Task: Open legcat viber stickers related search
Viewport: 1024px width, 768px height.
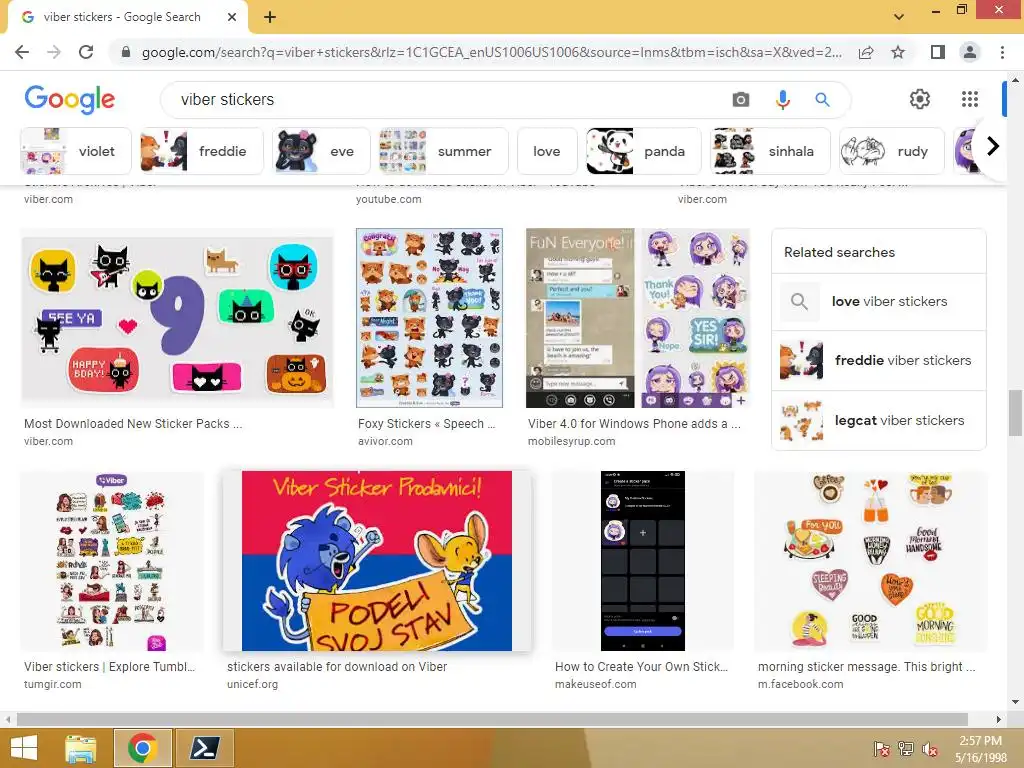Action: point(878,421)
